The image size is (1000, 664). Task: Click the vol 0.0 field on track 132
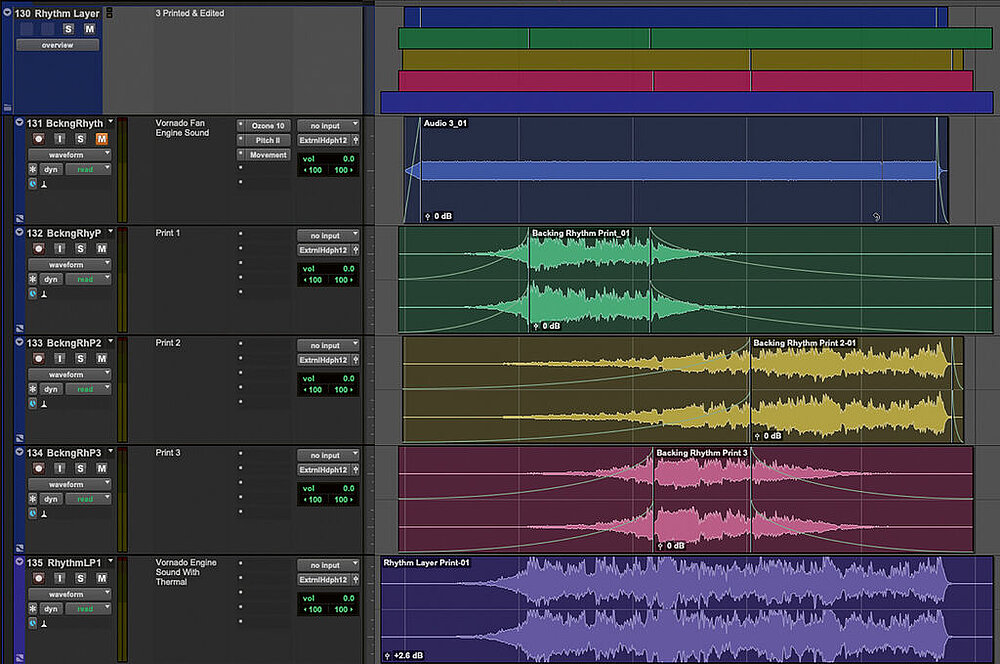(x=328, y=268)
